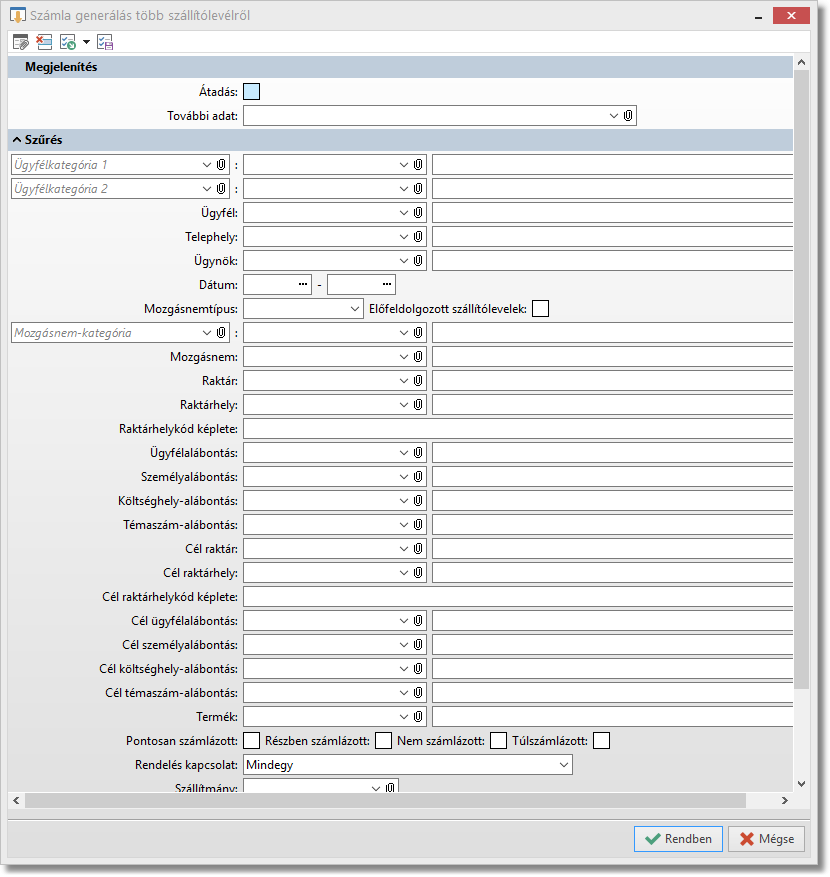The width and height of the screenshot is (830, 877).
Task: Click paperclip icon beside the Telephely code field
Action: pyautogui.click(x=418, y=237)
